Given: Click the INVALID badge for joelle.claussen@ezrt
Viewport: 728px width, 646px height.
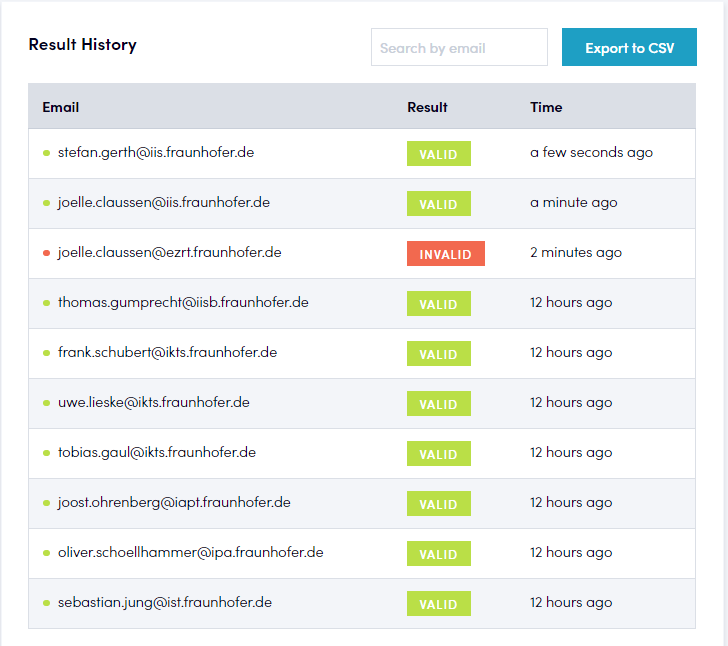Looking at the screenshot, I should [x=445, y=254].
